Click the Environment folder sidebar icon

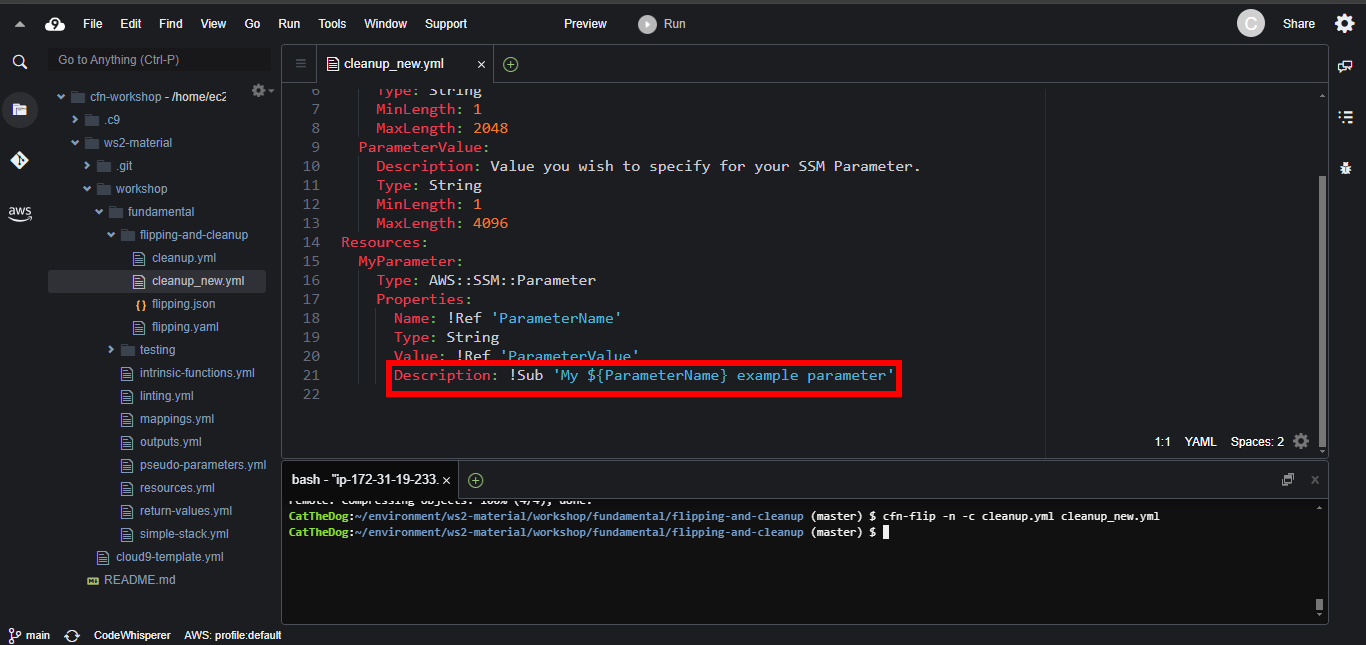[x=20, y=109]
